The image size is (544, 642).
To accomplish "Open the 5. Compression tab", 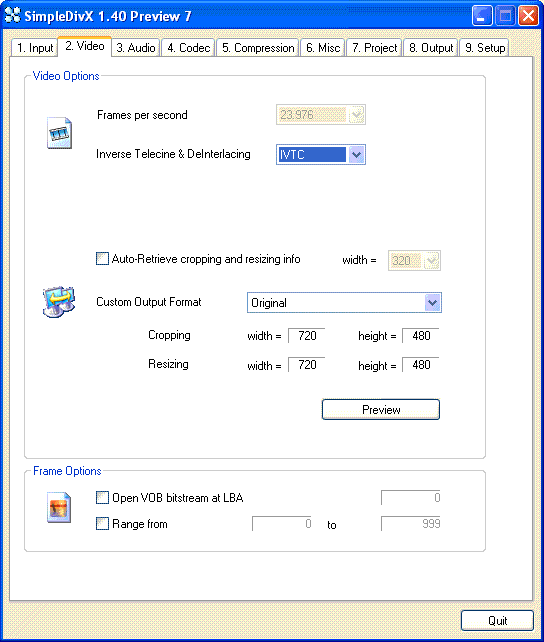I will (258, 48).
